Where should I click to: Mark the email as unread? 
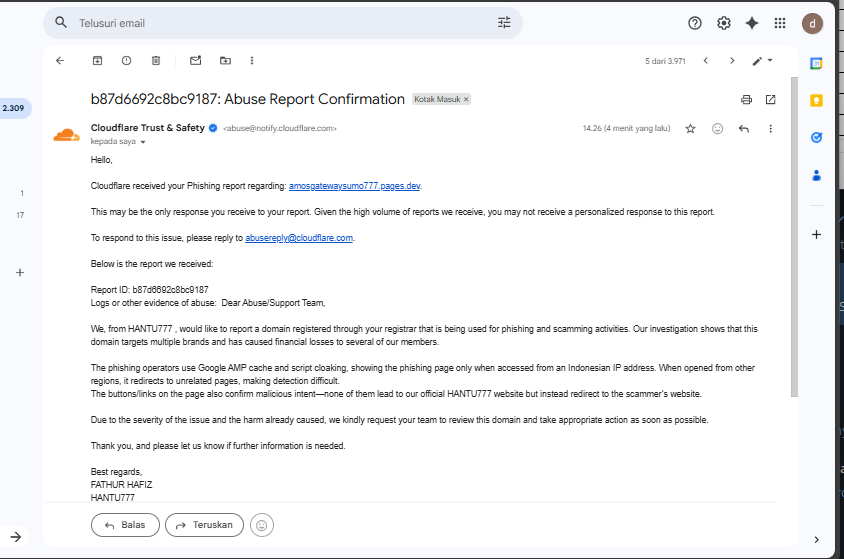(x=196, y=61)
